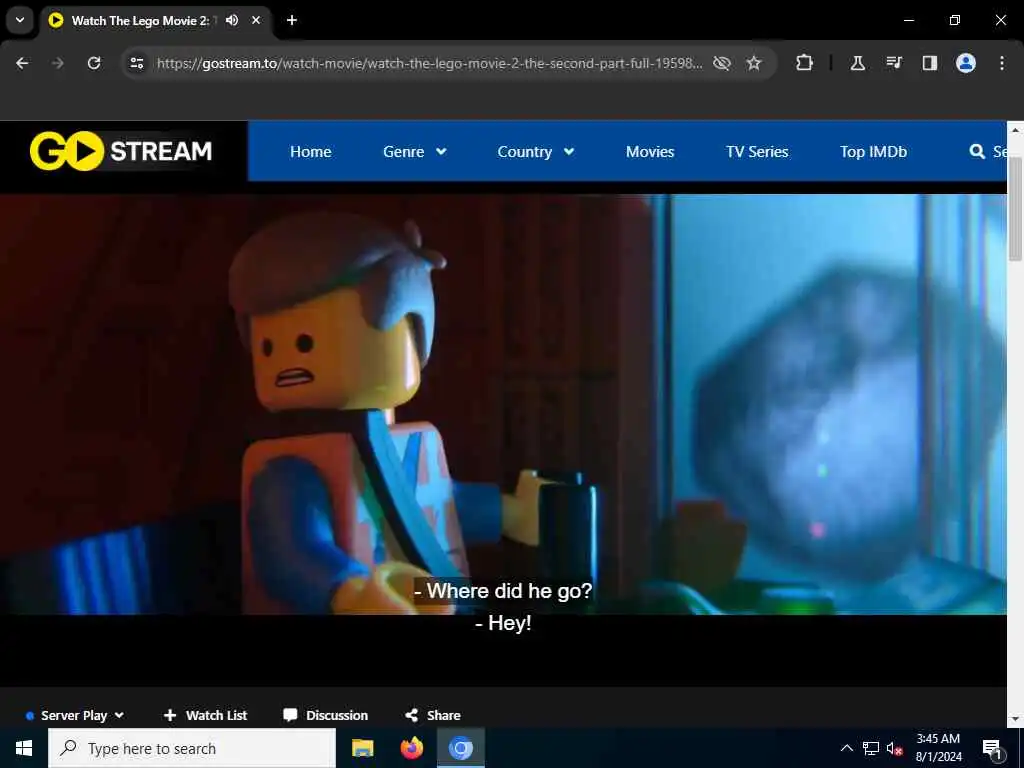Open the Home page link

[x=310, y=152]
